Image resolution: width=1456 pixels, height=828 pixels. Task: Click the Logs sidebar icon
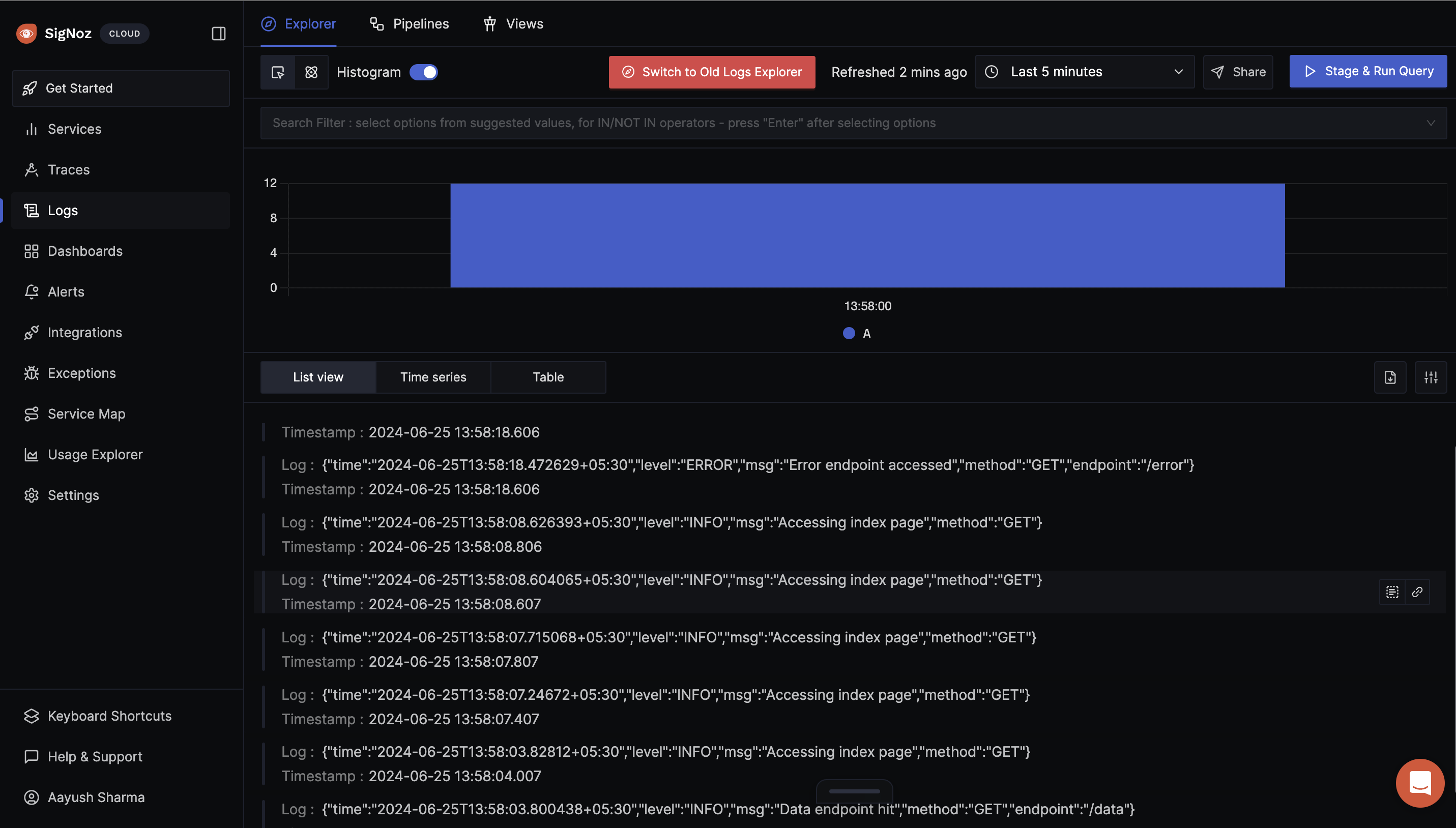pyautogui.click(x=30, y=211)
